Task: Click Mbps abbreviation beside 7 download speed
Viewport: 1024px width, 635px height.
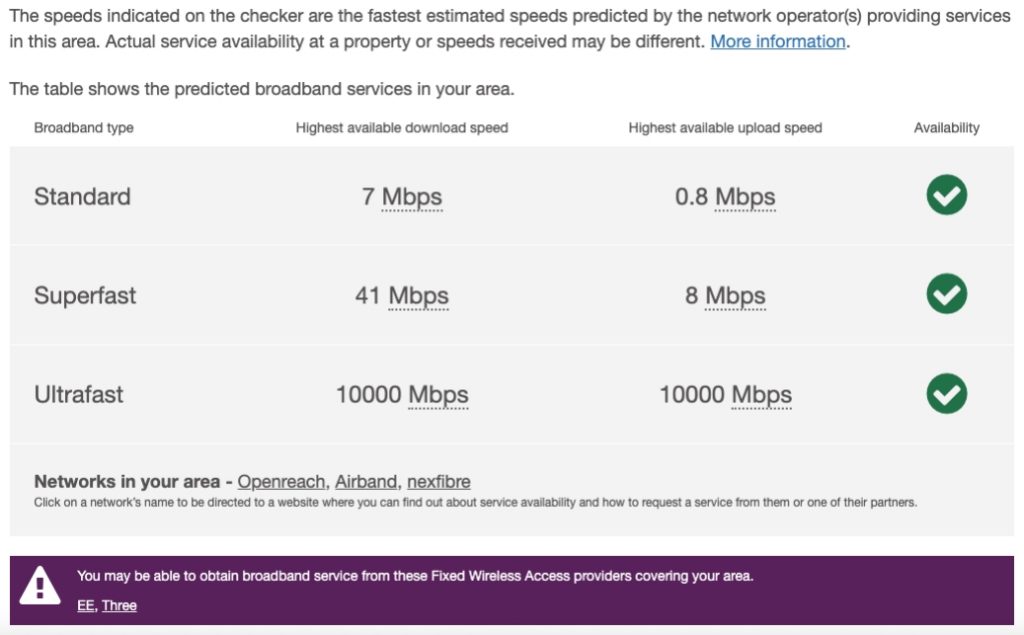Action: coord(412,197)
